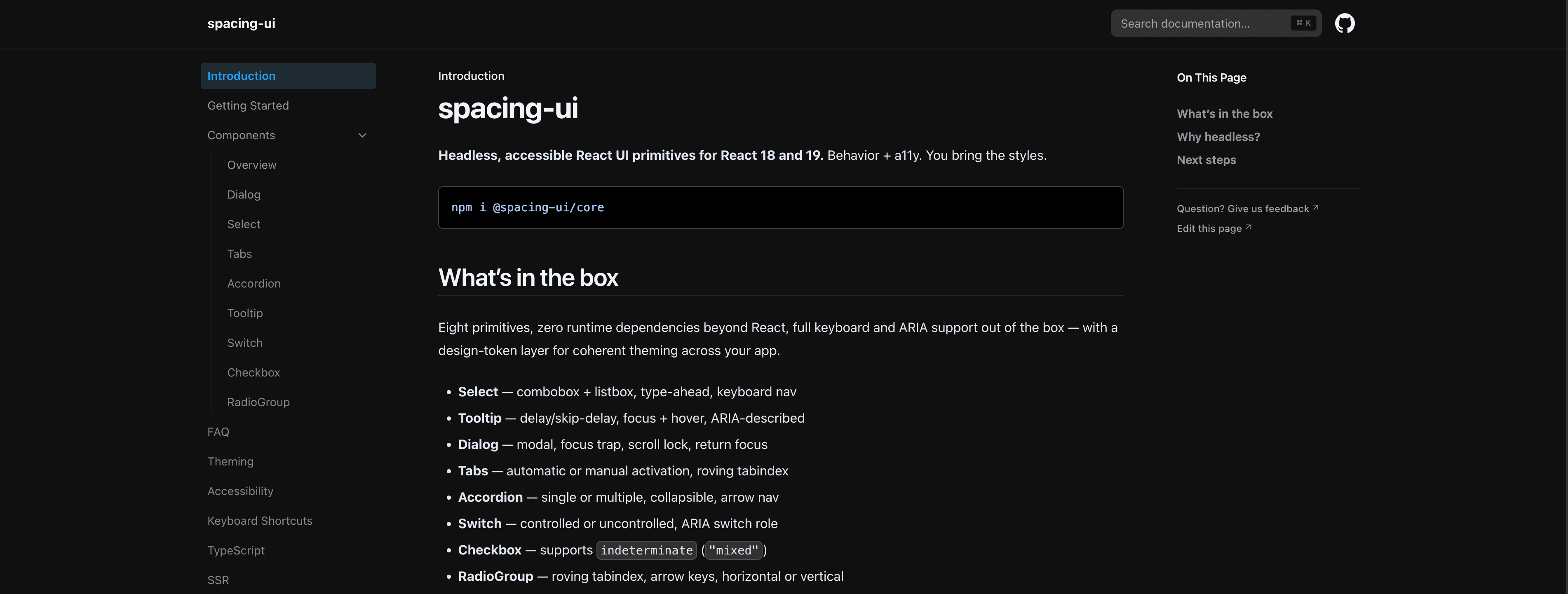The width and height of the screenshot is (1568, 594).
Task: Click the What's in the box heading
Action: [x=528, y=278]
